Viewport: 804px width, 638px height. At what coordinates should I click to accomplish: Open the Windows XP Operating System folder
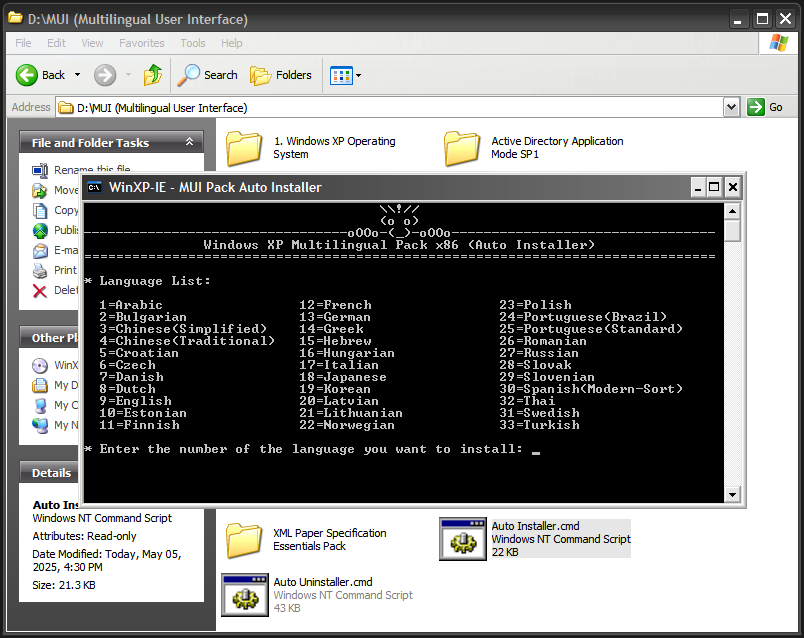tap(244, 148)
